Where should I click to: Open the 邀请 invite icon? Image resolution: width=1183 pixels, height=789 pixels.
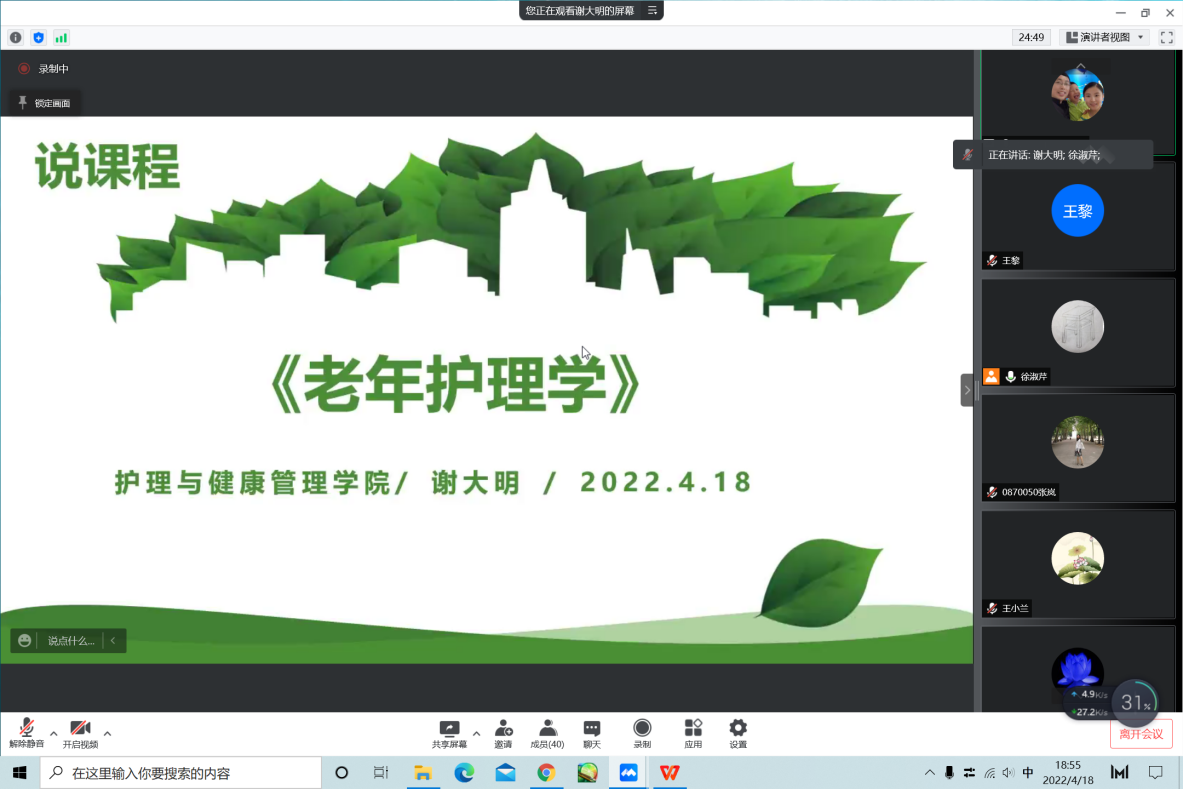(x=503, y=733)
